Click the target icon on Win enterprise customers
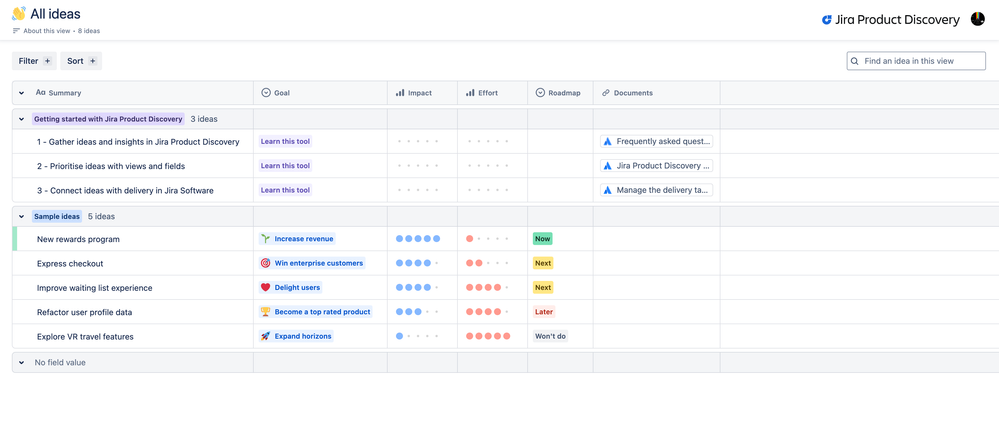Image resolution: width=999 pixels, height=421 pixels. [x=265, y=263]
